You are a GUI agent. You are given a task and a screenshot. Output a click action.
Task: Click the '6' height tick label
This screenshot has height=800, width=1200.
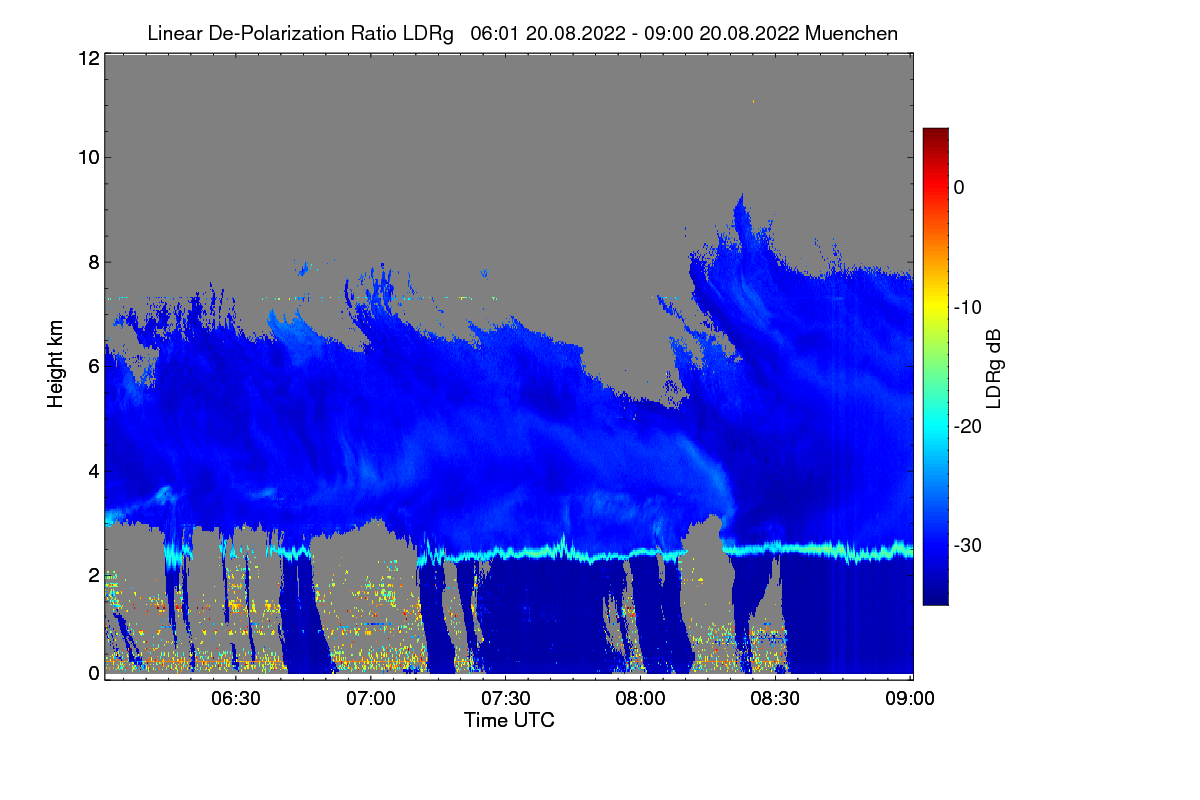pyautogui.click(x=94, y=366)
